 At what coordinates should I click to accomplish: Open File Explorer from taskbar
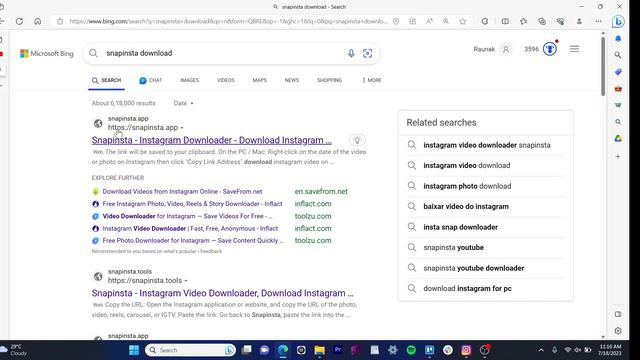[x=320, y=350]
